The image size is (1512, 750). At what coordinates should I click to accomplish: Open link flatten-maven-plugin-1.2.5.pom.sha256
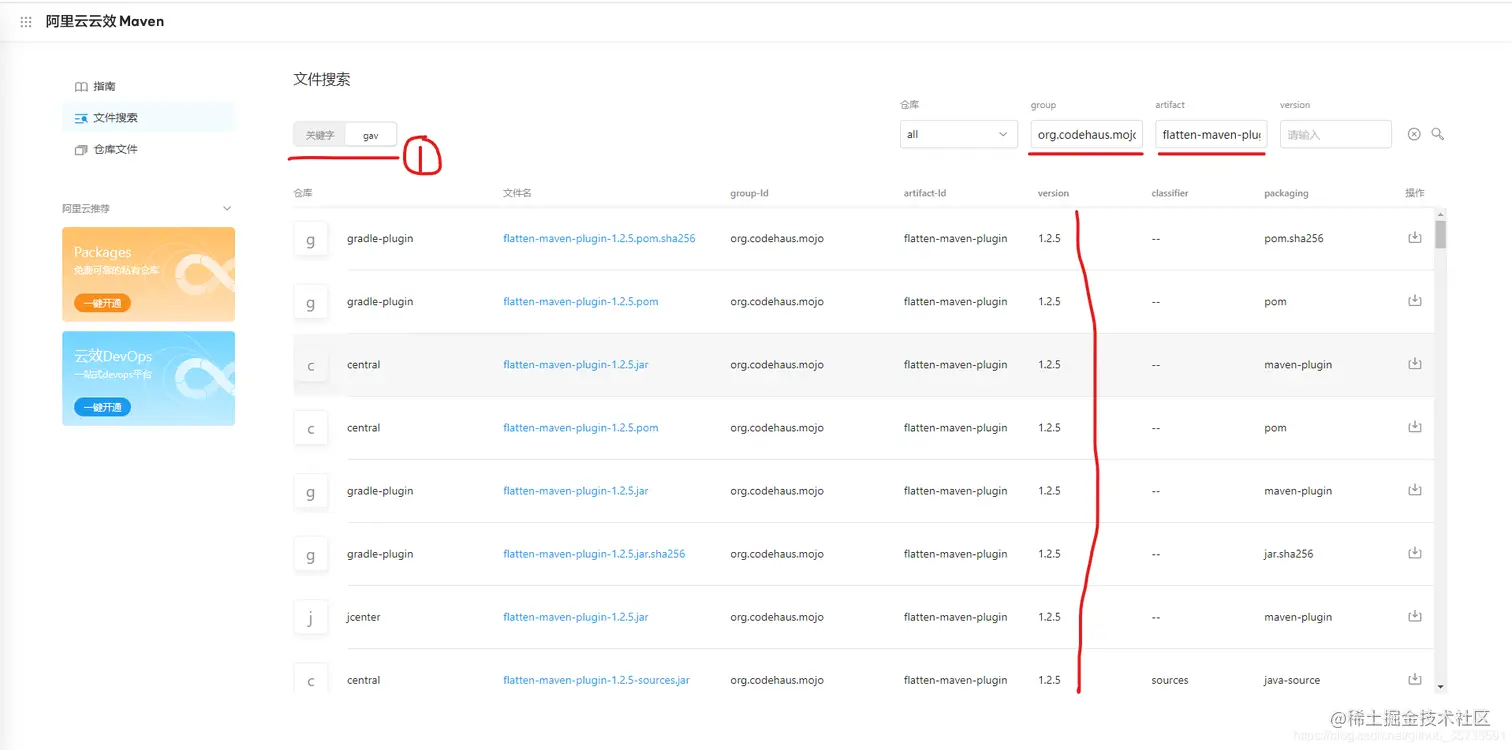599,239
